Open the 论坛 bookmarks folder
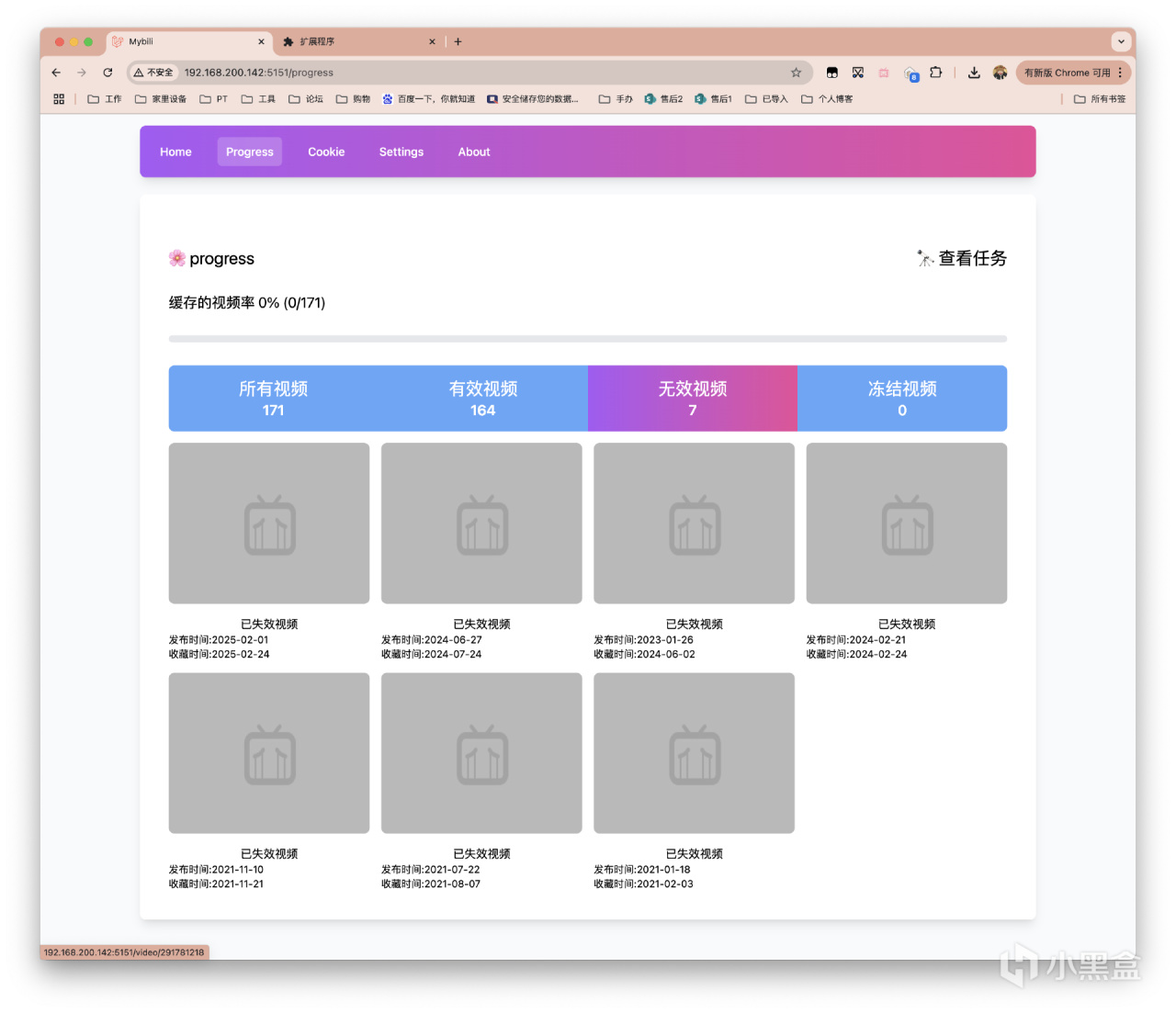This screenshot has width=1176, height=1013. [306, 99]
